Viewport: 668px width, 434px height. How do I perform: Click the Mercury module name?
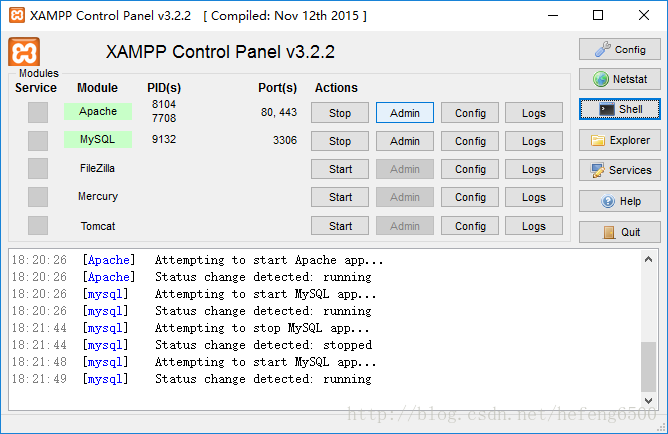pos(98,196)
